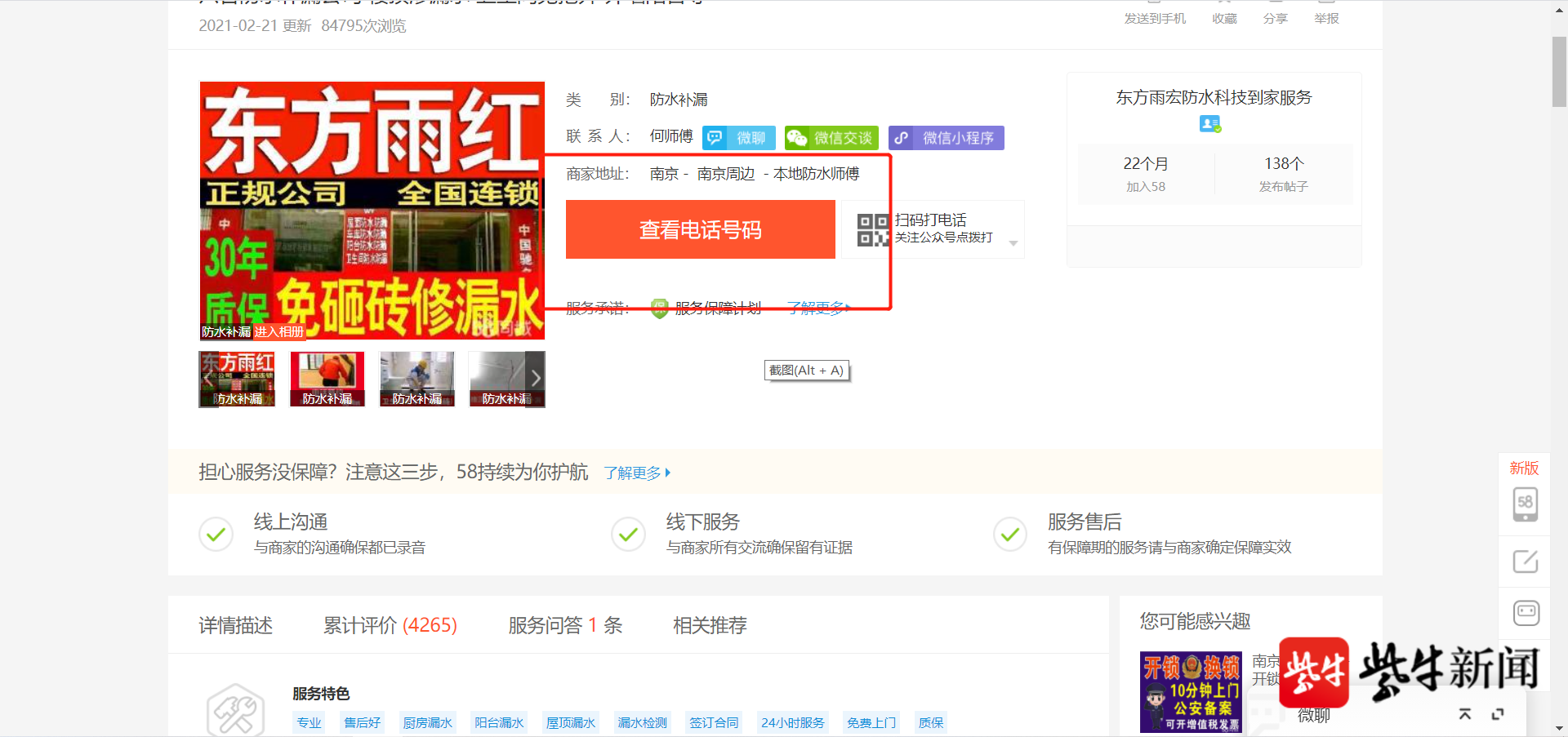Select the third 防水补漏 thumbnail
This screenshot has width=1568, height=737.
417,379
